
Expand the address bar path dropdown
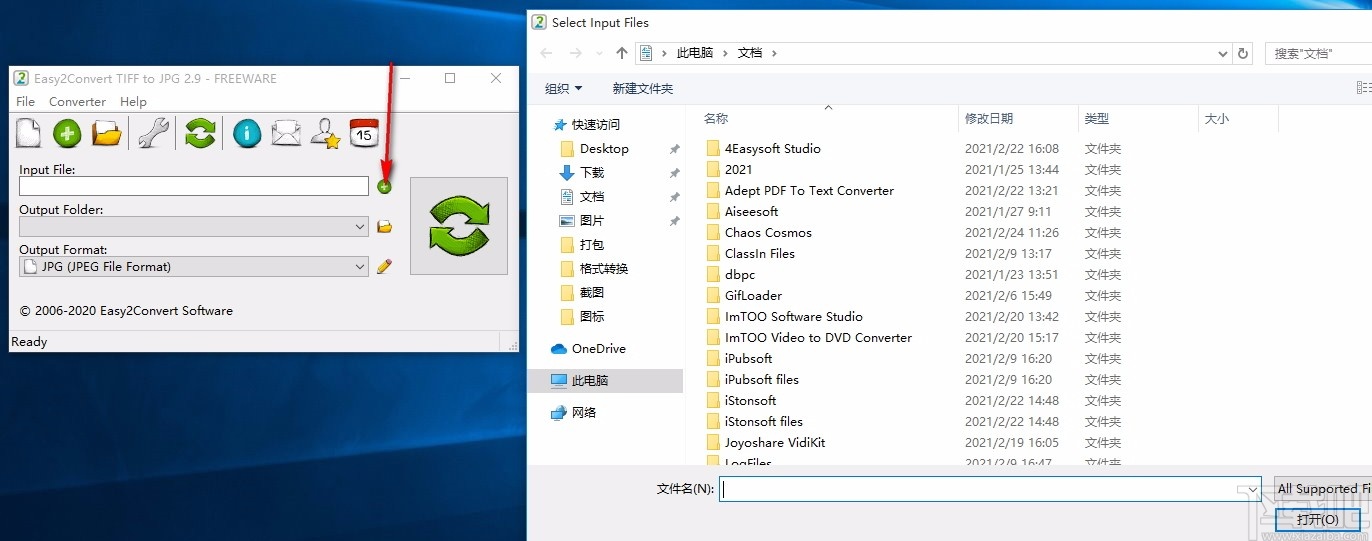tap(1223, 53)
